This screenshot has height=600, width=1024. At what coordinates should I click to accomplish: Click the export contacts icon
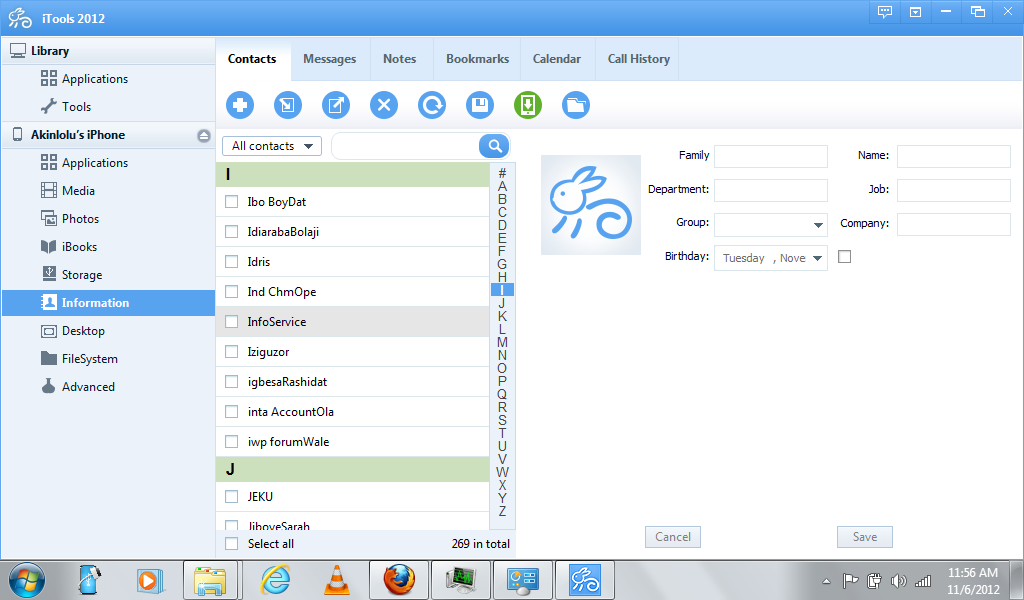(336, 105)
